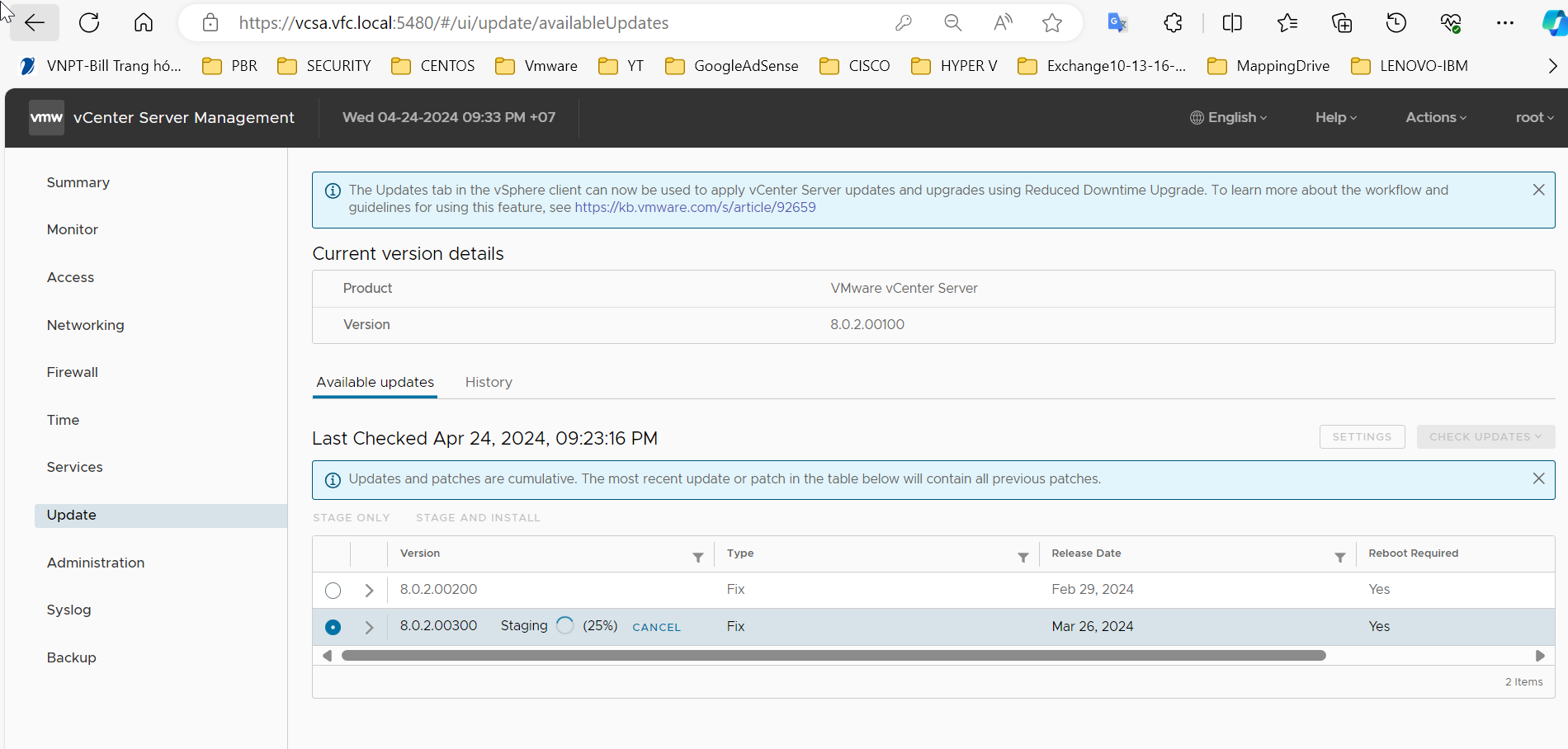Click the table's horizontal scrollbar

coord(834,656)
